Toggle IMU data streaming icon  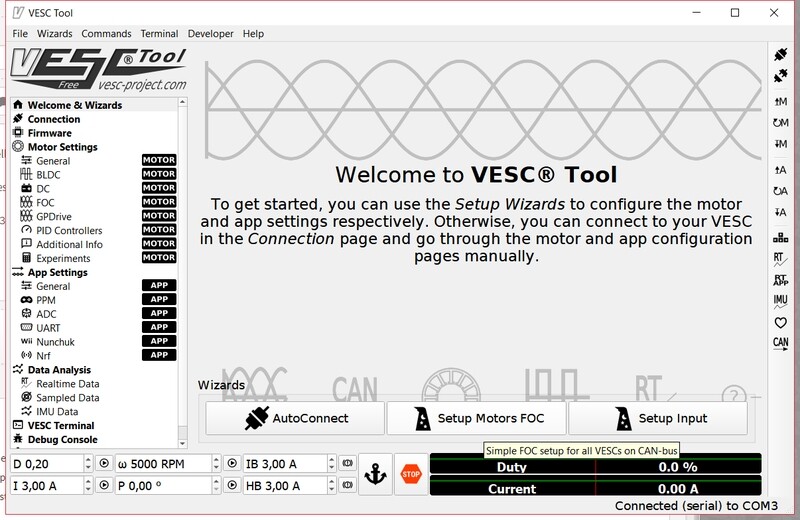pos(780,302)
